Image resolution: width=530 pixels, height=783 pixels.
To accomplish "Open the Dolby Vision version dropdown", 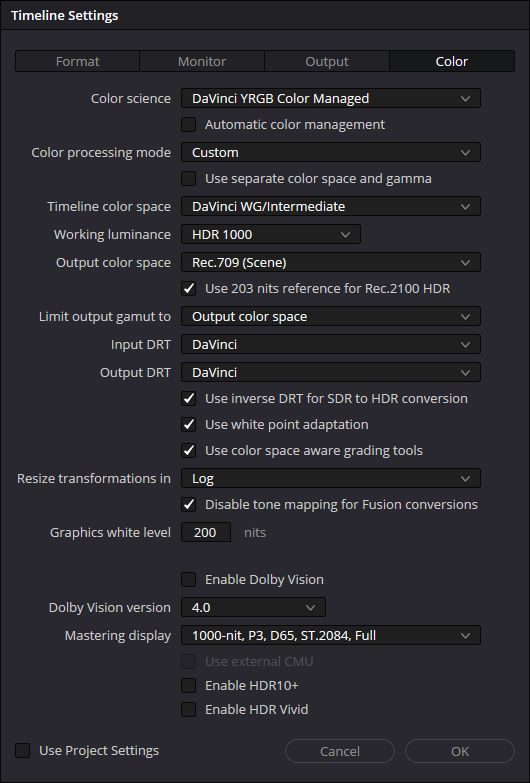I will coord(253,607).
